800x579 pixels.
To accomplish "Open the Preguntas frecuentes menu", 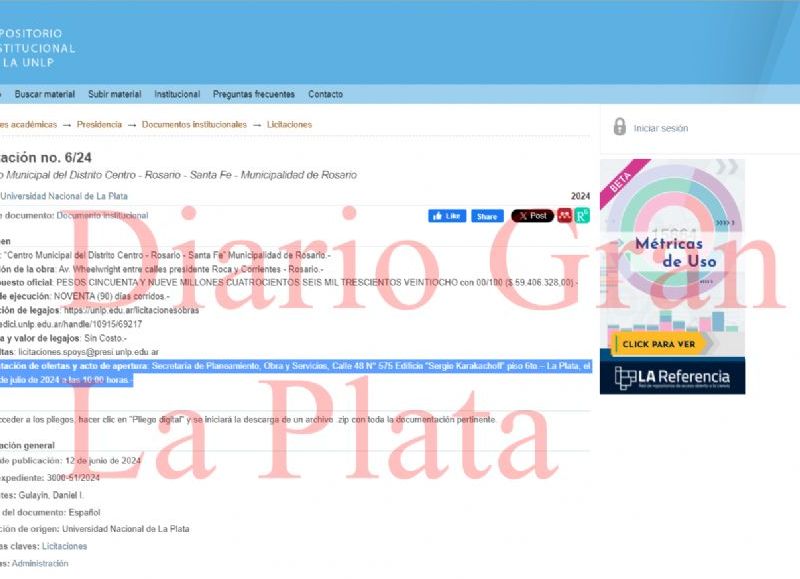I will click(x=254, y=94).
